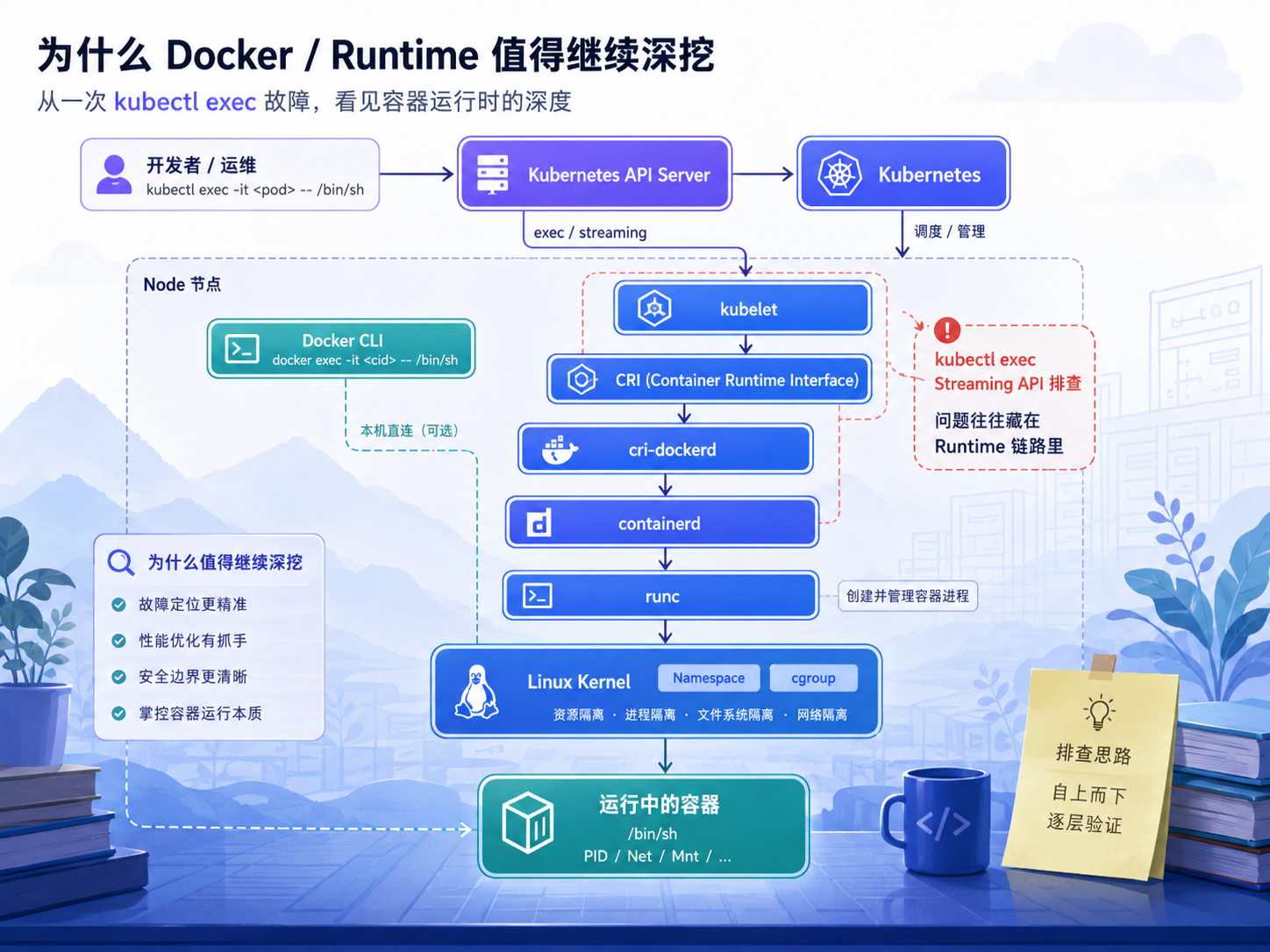Click the 进程隔离 text in Linux Kernel

[651, 715]
